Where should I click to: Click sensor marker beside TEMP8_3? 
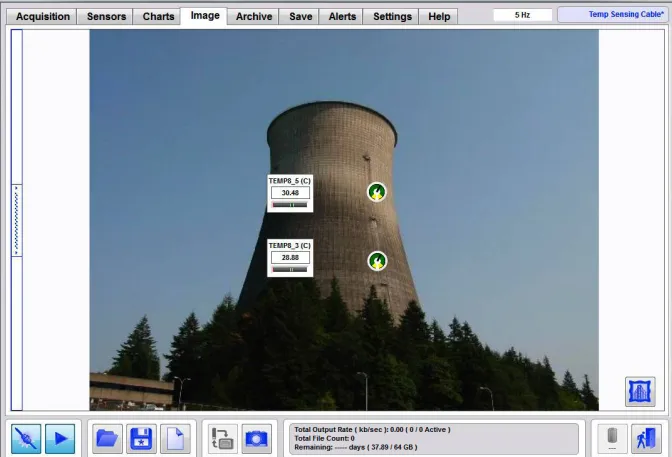coord(377,261)
